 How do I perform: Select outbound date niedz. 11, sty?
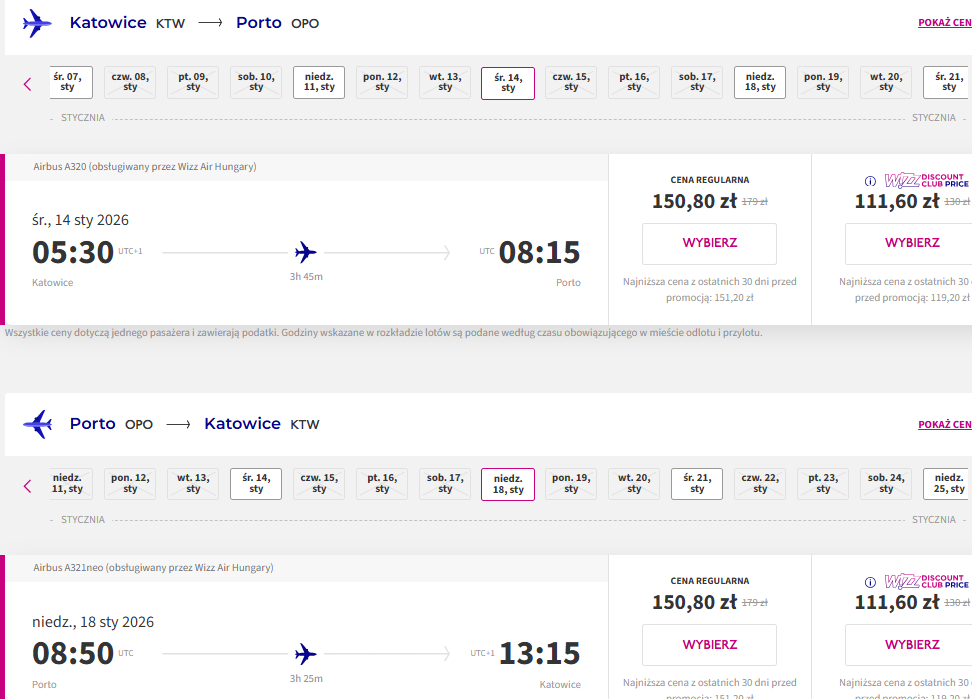click(319, 82)
